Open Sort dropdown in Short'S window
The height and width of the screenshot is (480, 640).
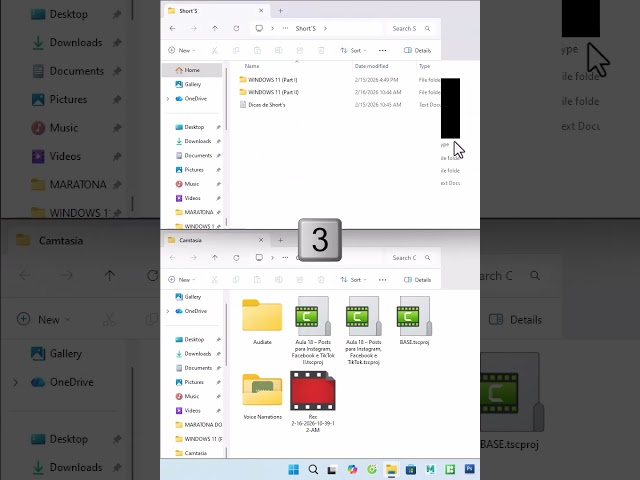pyautogui.click(x=353, y=51)
